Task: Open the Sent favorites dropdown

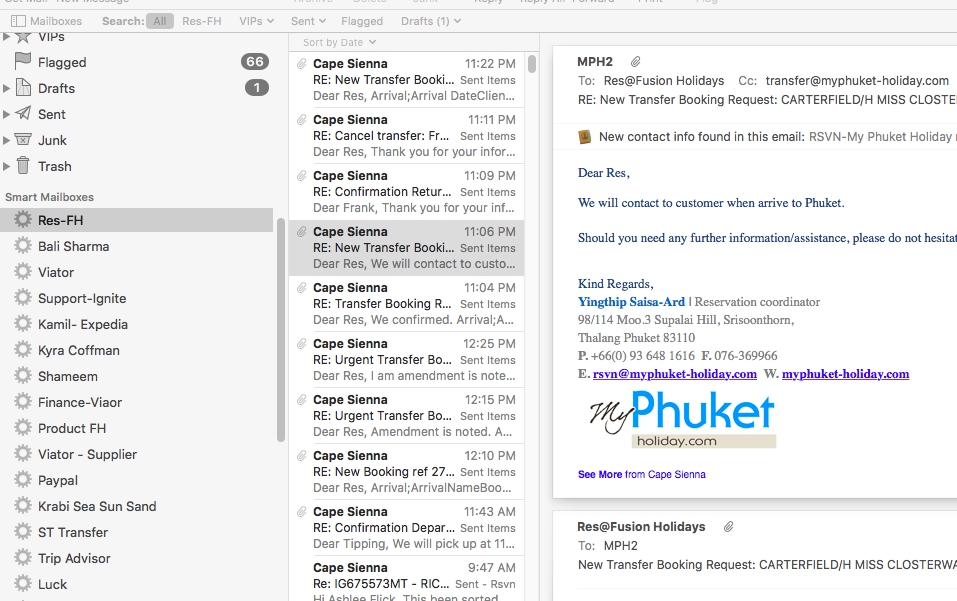Action: tap(308, 21)
